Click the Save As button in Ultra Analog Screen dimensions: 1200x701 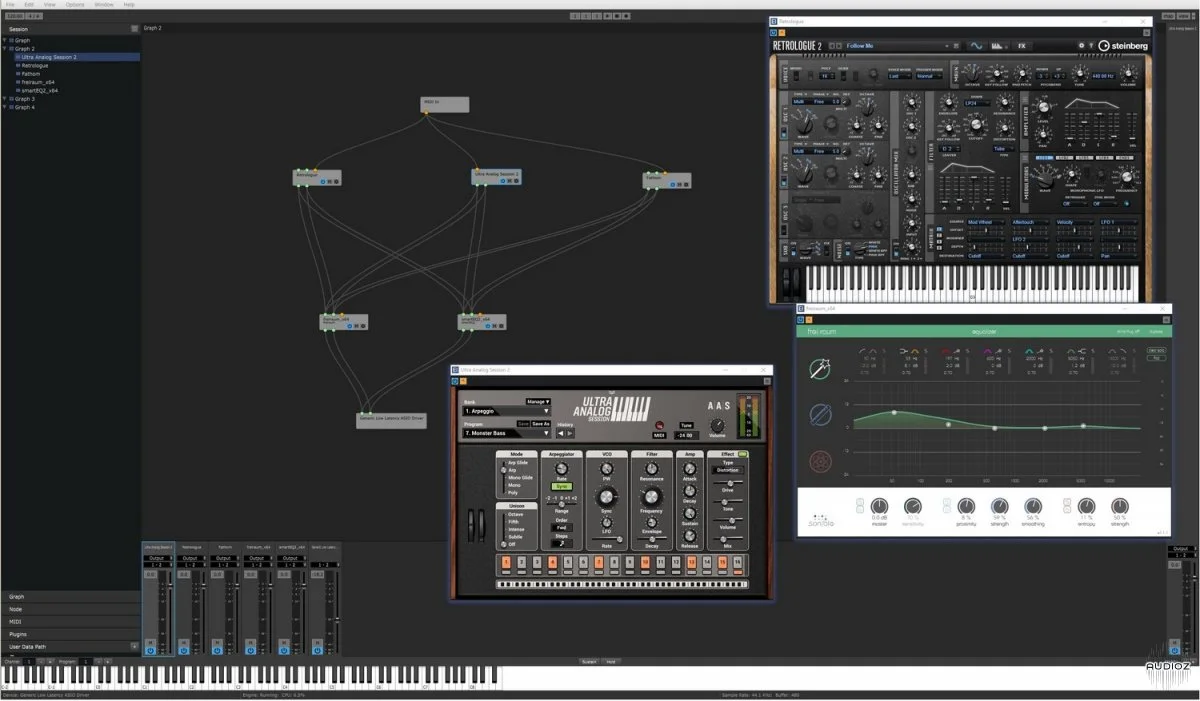[x=541, y=424]
